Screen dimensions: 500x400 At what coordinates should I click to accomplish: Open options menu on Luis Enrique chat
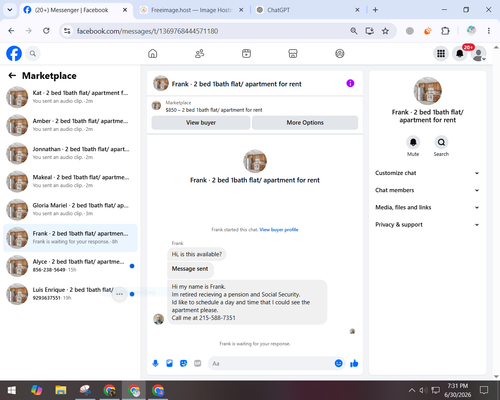119,294
